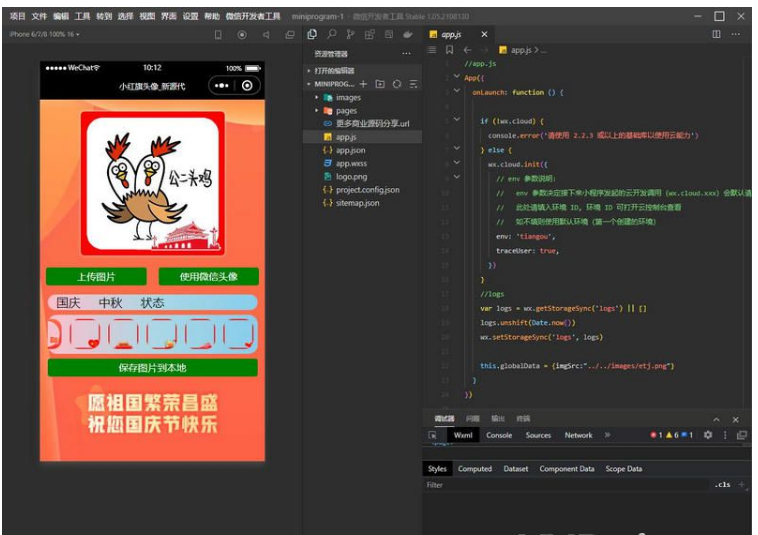758x535 pixels.
Task: Click the new file plus icon in explorer
Action: coord(363,84)
